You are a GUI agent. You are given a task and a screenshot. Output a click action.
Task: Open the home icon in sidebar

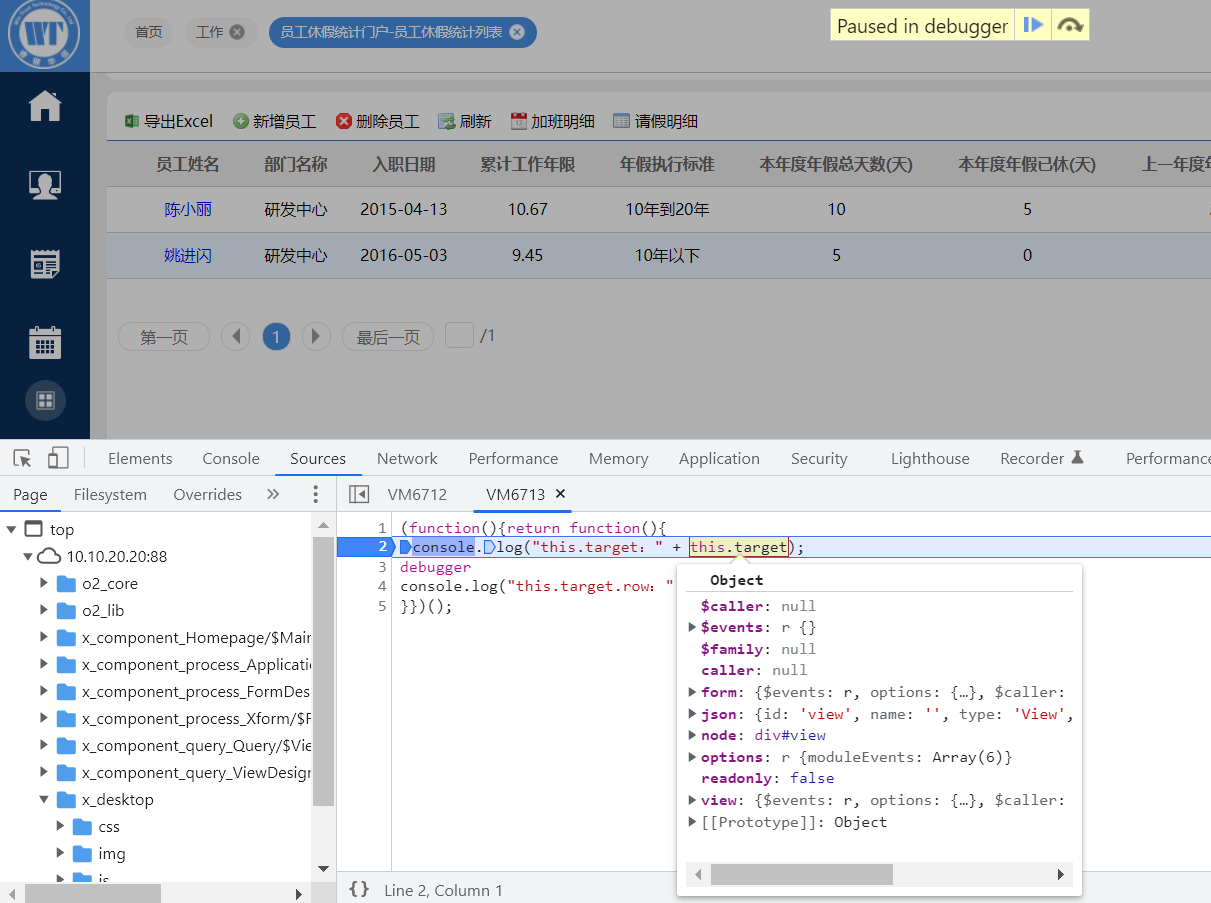tap(45, 106)
